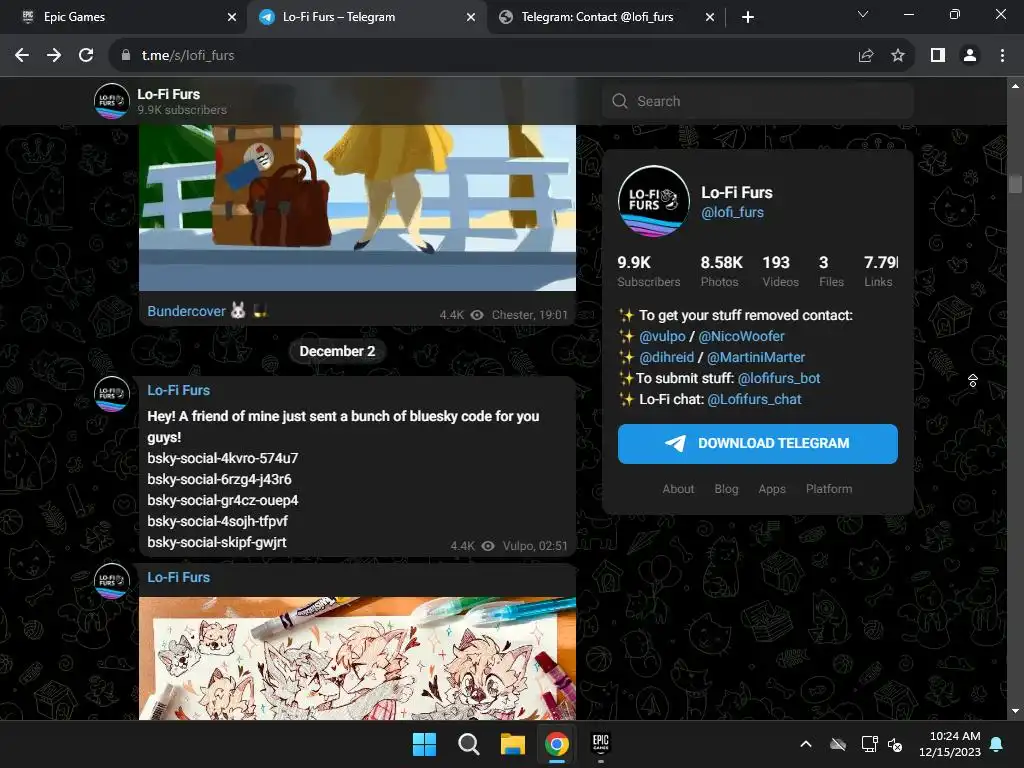Go back to previous page arrow

click(22, 56)
